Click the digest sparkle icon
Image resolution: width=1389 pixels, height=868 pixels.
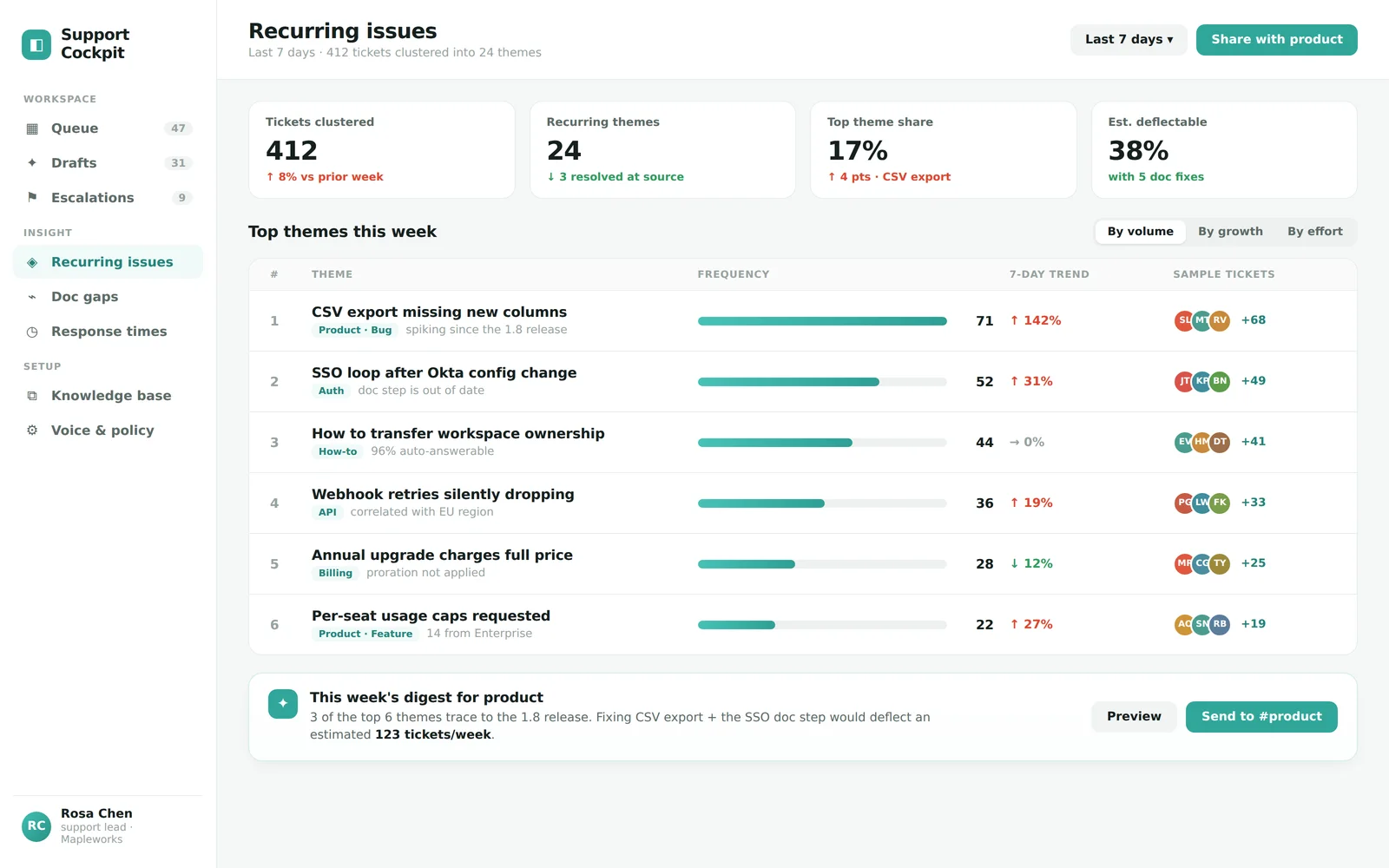(x=283, y=704)
